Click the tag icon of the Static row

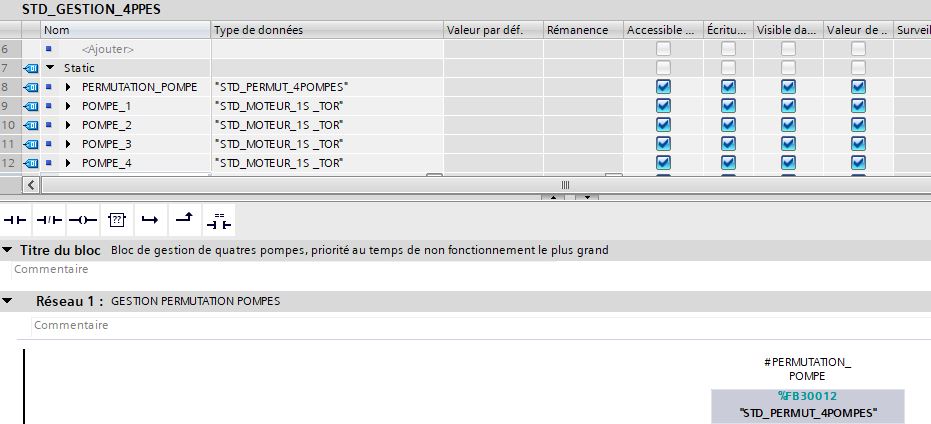[x=30, y=68]
